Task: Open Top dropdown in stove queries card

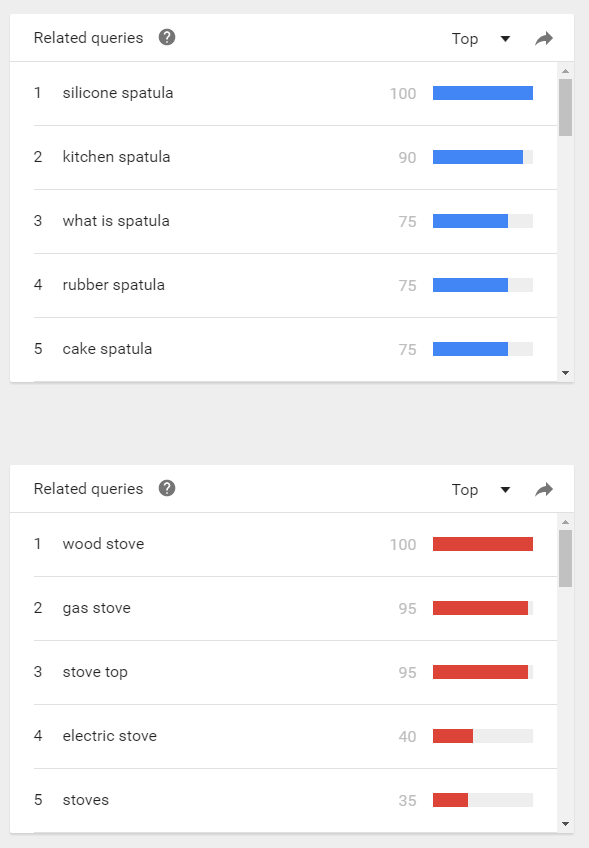Action: (x=481, y=489)
